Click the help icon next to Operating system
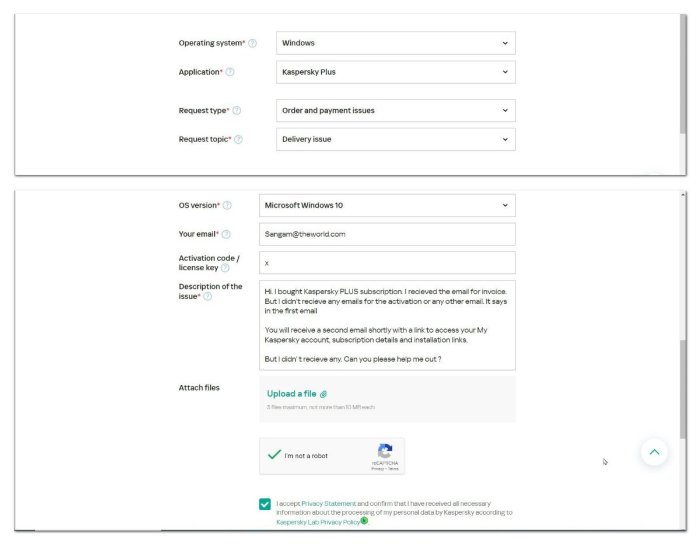The height and width of the screenshot is (545, 700). 252,43
